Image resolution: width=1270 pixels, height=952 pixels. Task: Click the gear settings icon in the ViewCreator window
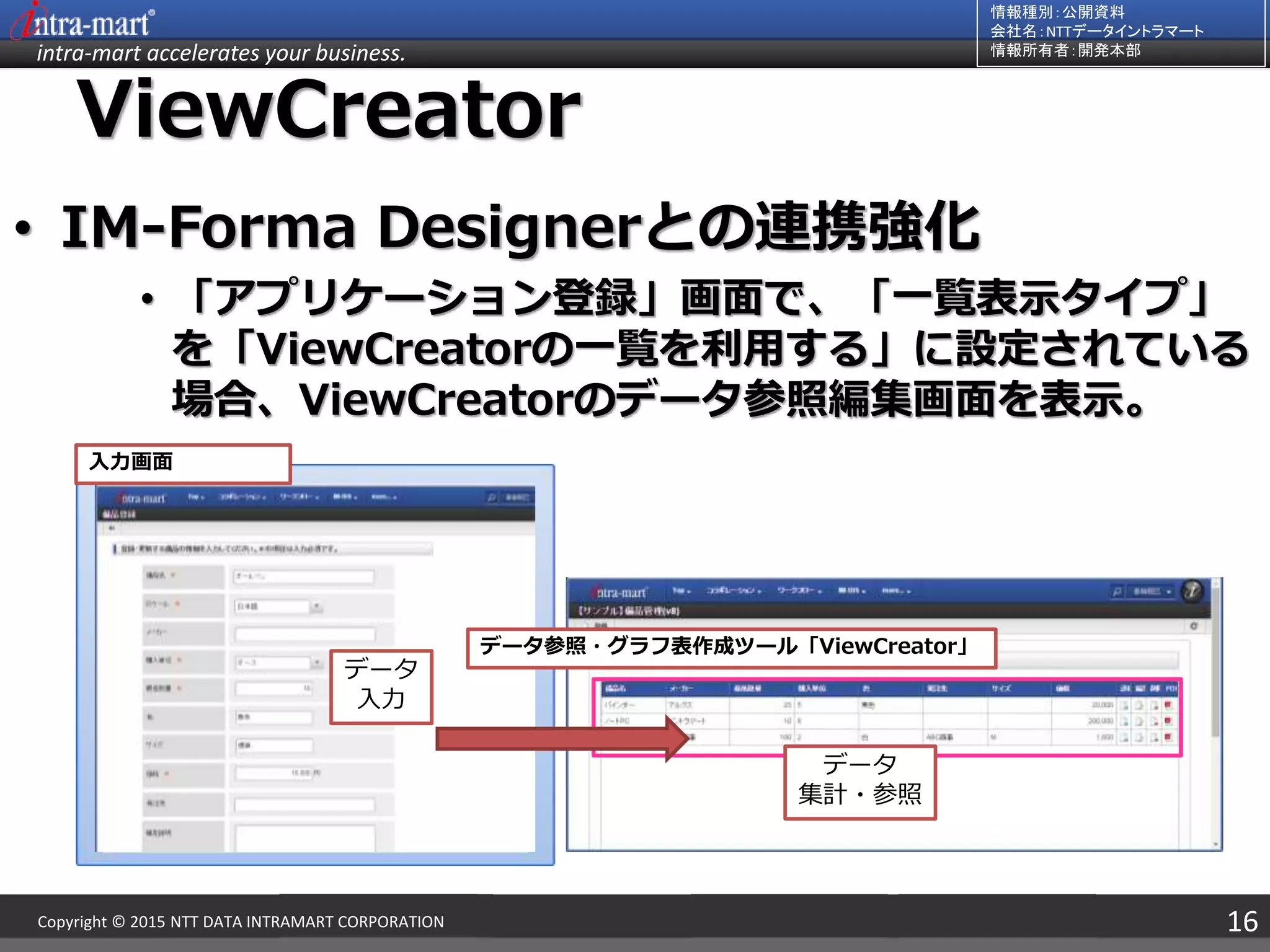tap(1194, 626)
